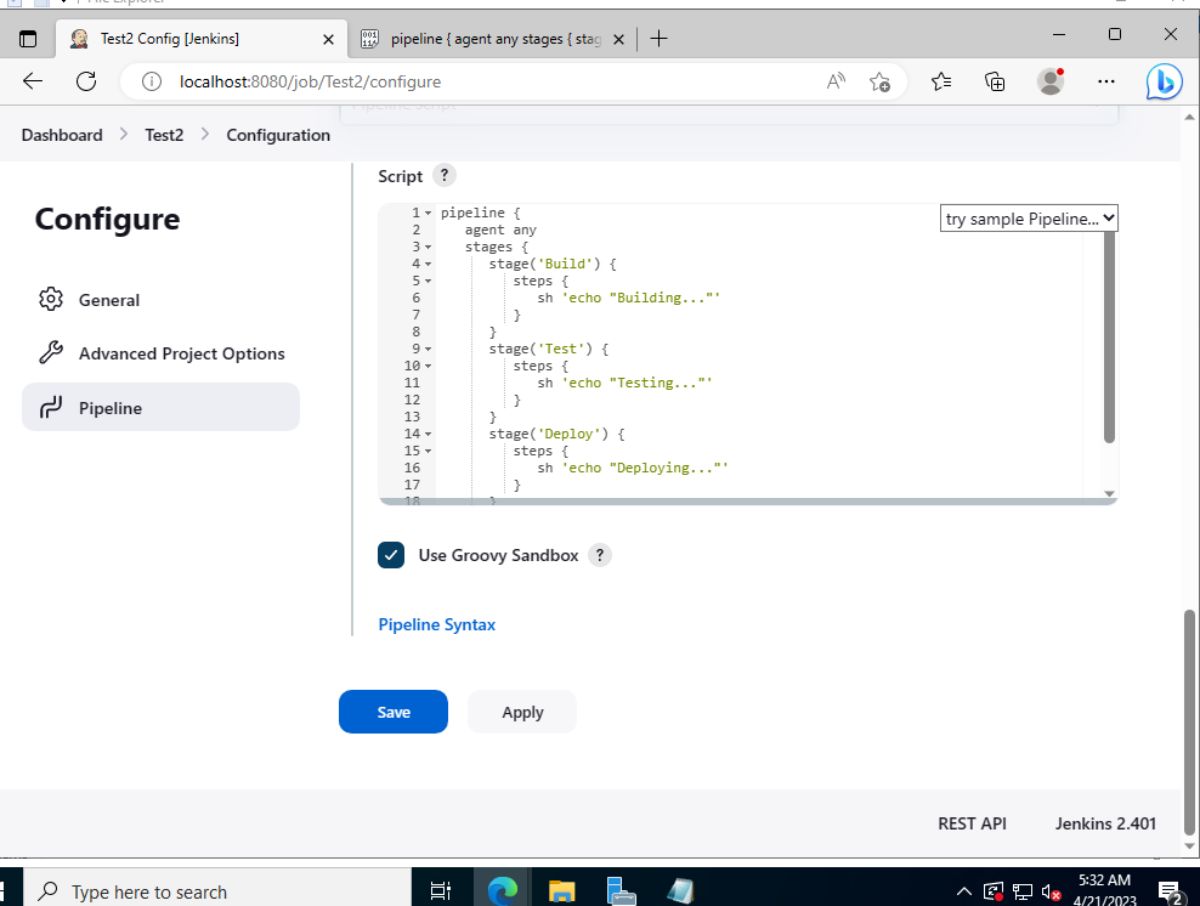Image resolution: width=1200 pixels, height=906 pixels.
Task: Click the Groovy Sandbox help question mark
Action: coord(599,554)
